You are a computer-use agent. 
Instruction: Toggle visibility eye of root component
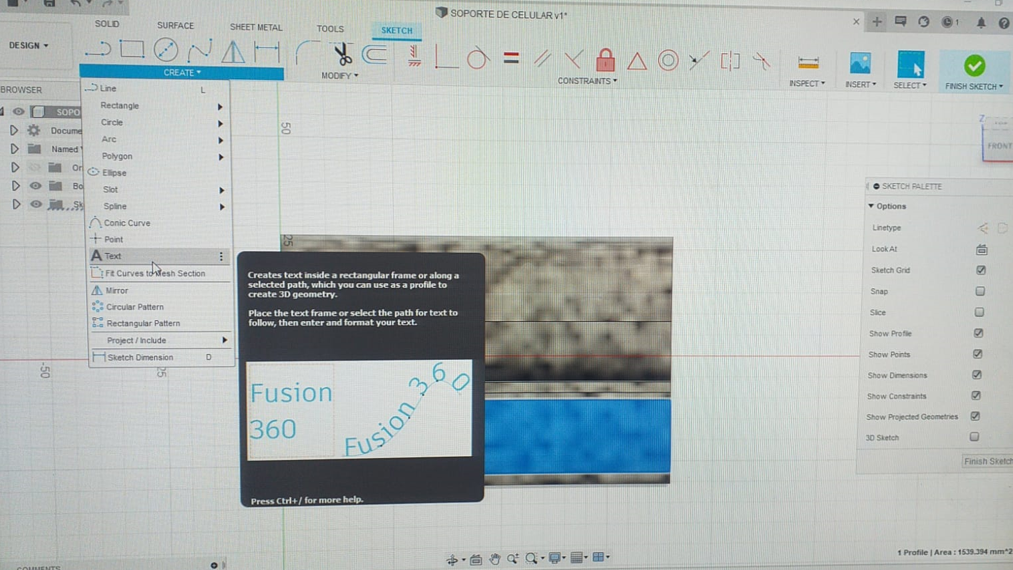(x=18, y=111)
